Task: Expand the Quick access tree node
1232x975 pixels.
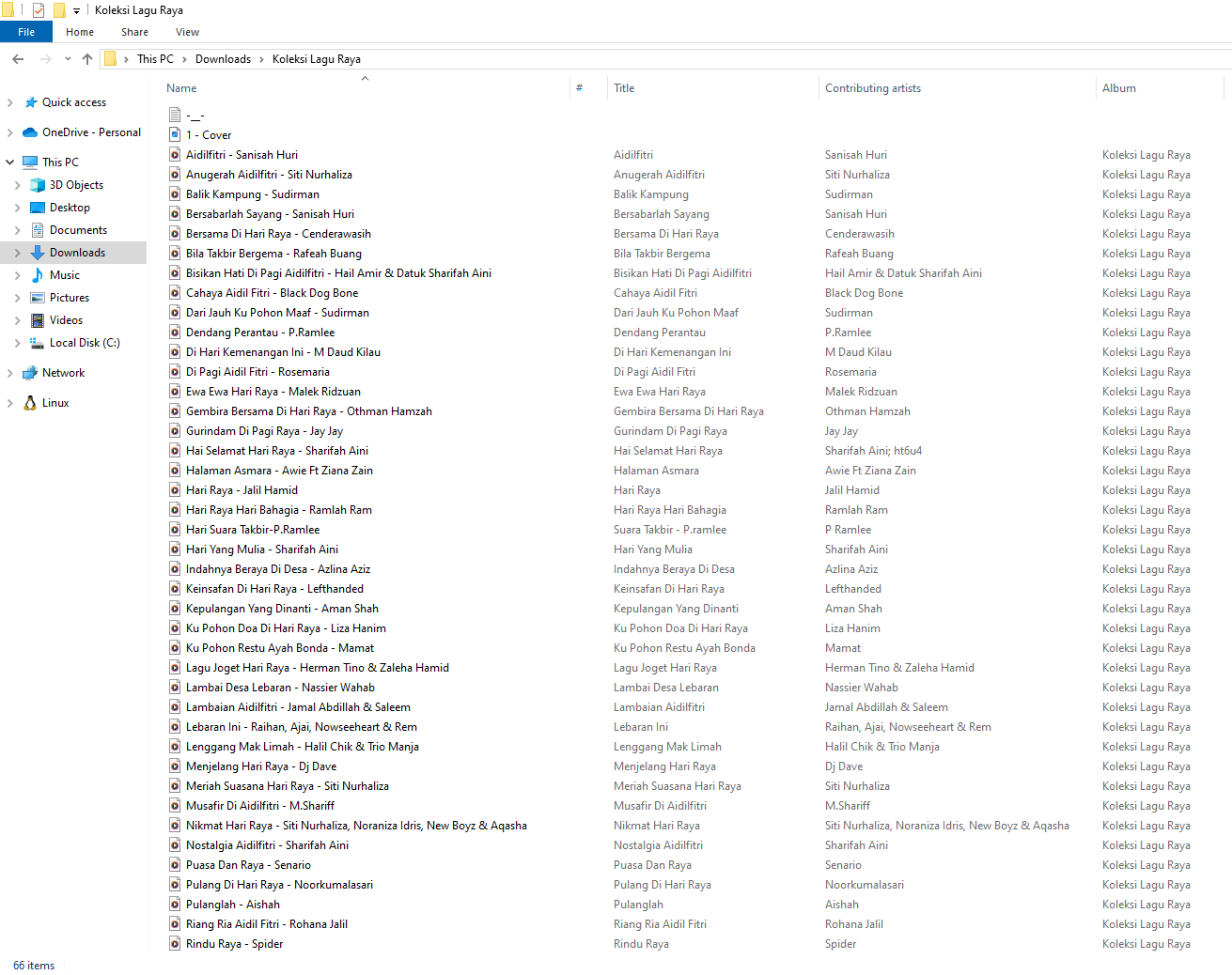Action: coord(10,102)
